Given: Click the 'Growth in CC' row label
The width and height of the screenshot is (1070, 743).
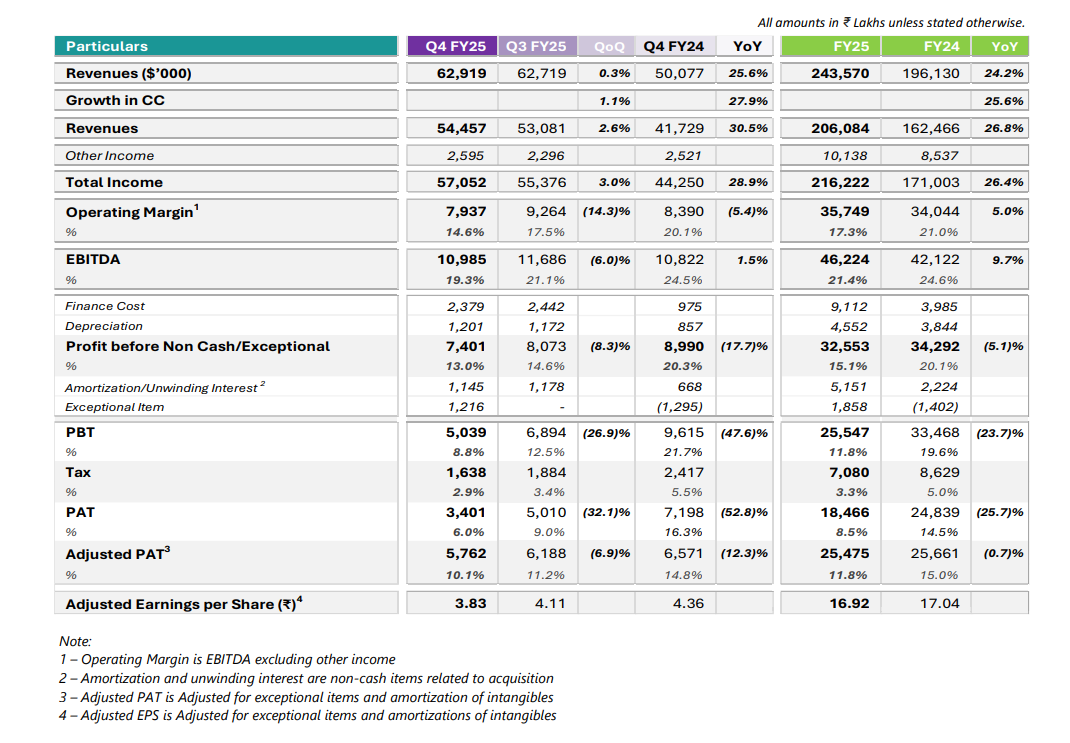Looking at the screenshot, I should click(x=115, y=100).
